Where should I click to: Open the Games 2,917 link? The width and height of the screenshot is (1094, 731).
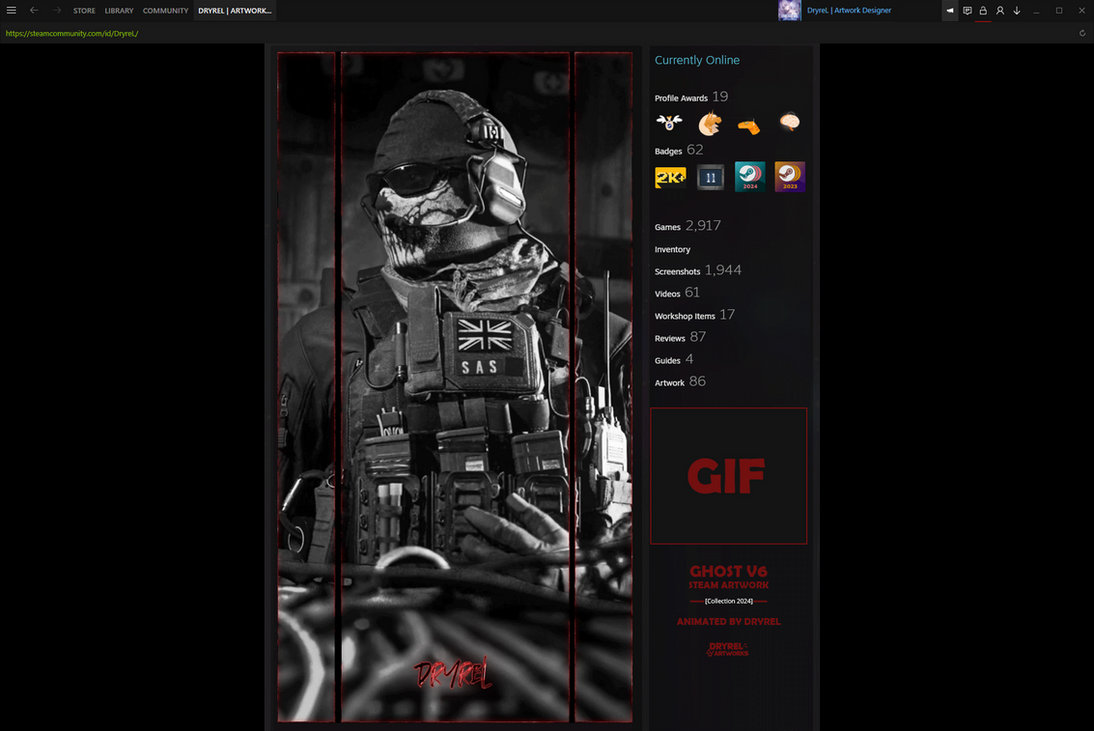[x=687, y=226]
